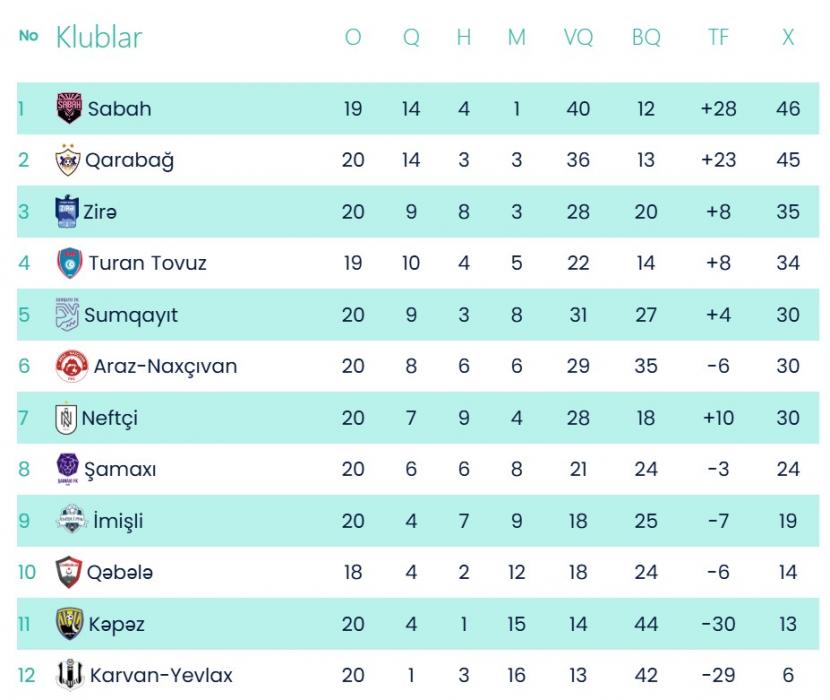Click the Turan Tovuz shield logo
830x700 pixels.
69,263
